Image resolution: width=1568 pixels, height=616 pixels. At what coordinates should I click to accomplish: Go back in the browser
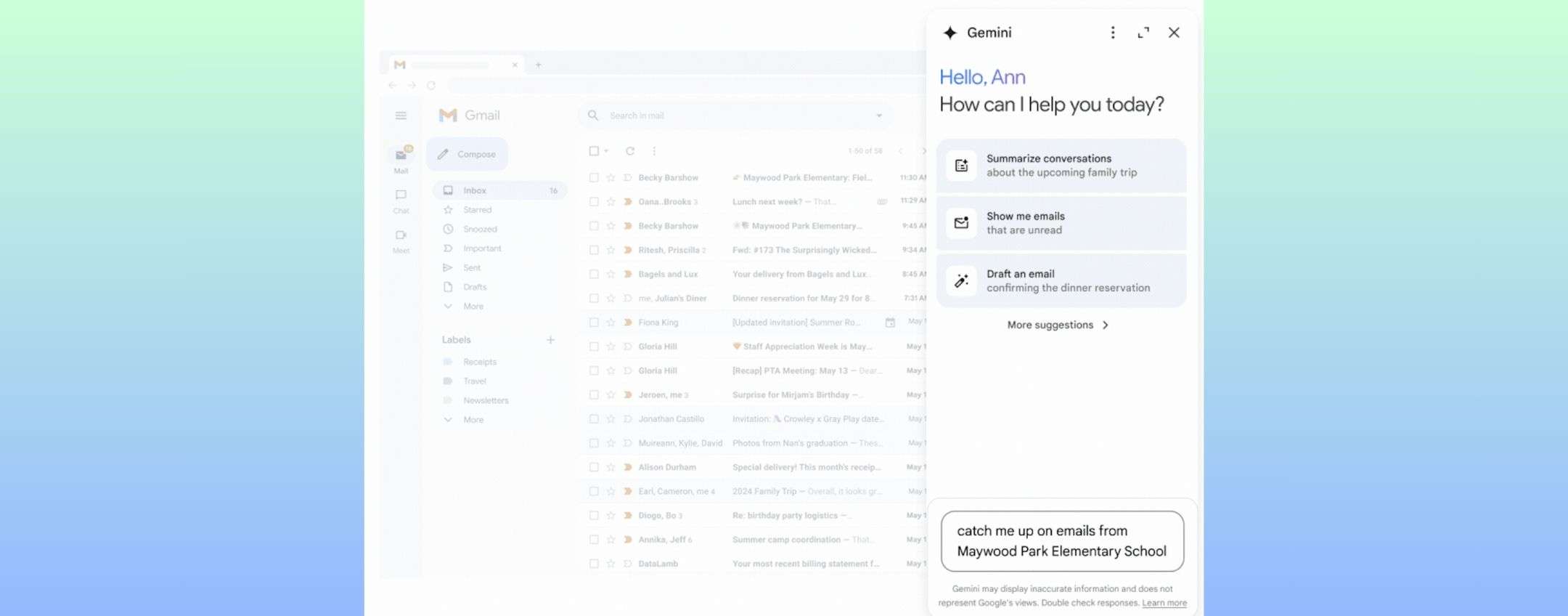click(393, 86)
